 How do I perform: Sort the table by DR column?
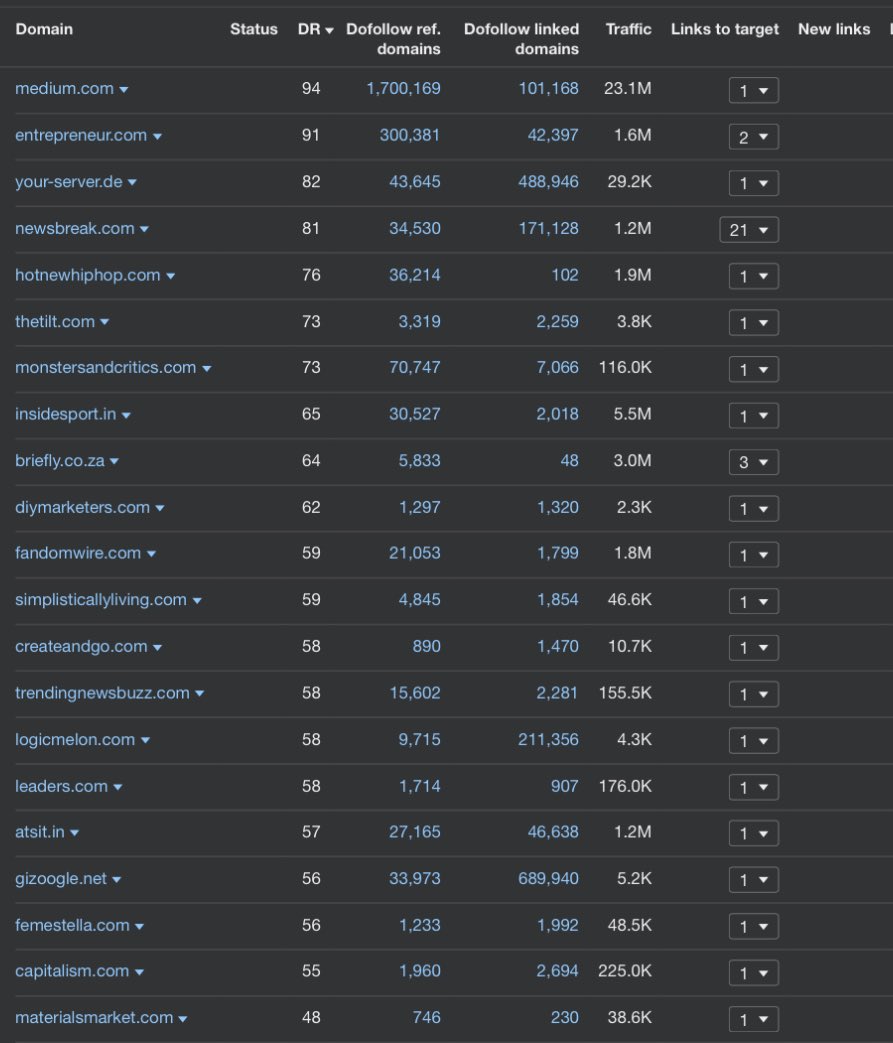pos(315,29)
